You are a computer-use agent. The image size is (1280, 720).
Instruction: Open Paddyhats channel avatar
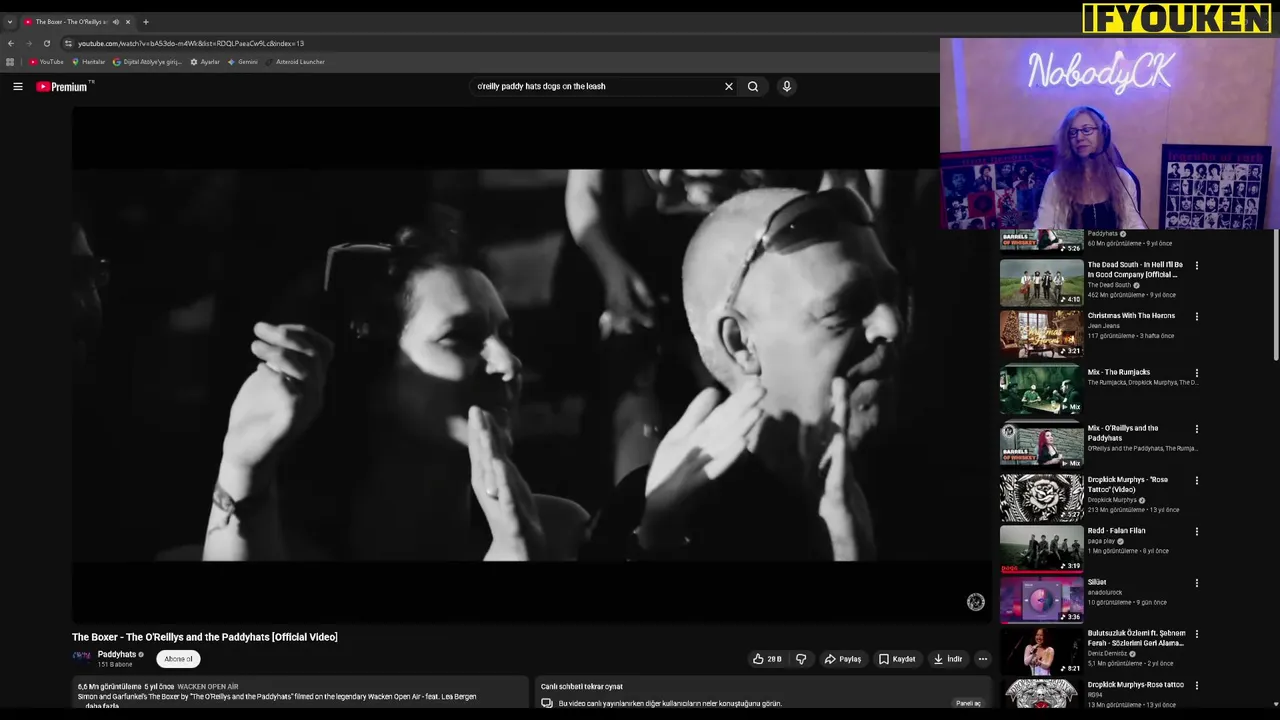pyautogui.click(x=81, y=657)
